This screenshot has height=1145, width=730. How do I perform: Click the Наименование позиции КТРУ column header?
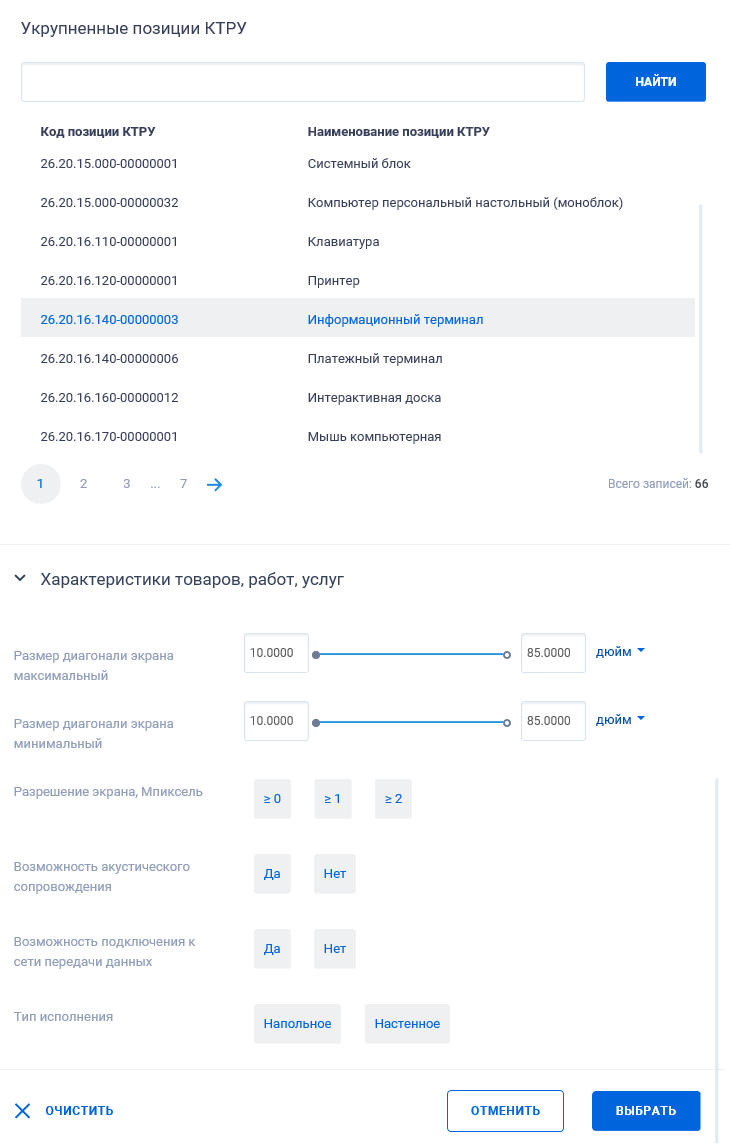click(399, 132)
